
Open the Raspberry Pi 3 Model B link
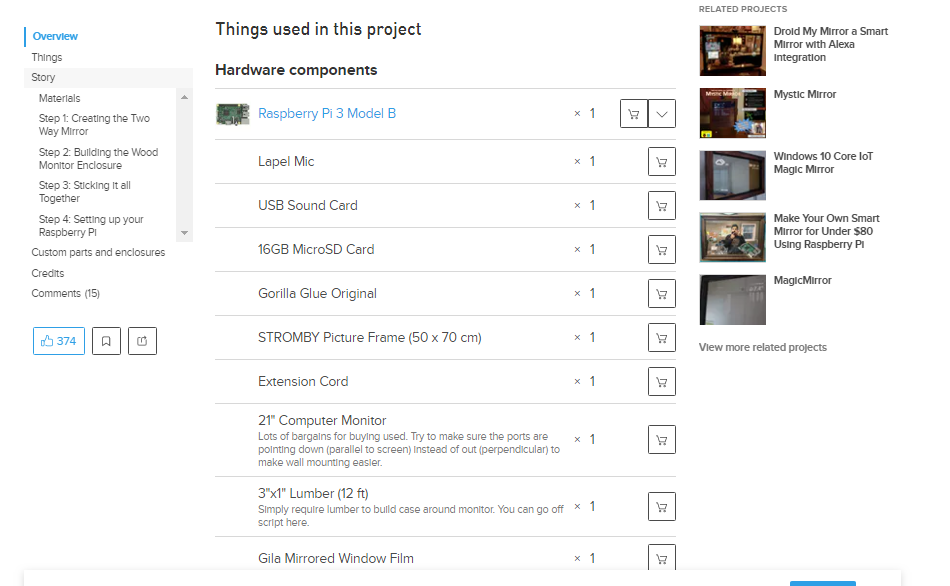(327, 113)
